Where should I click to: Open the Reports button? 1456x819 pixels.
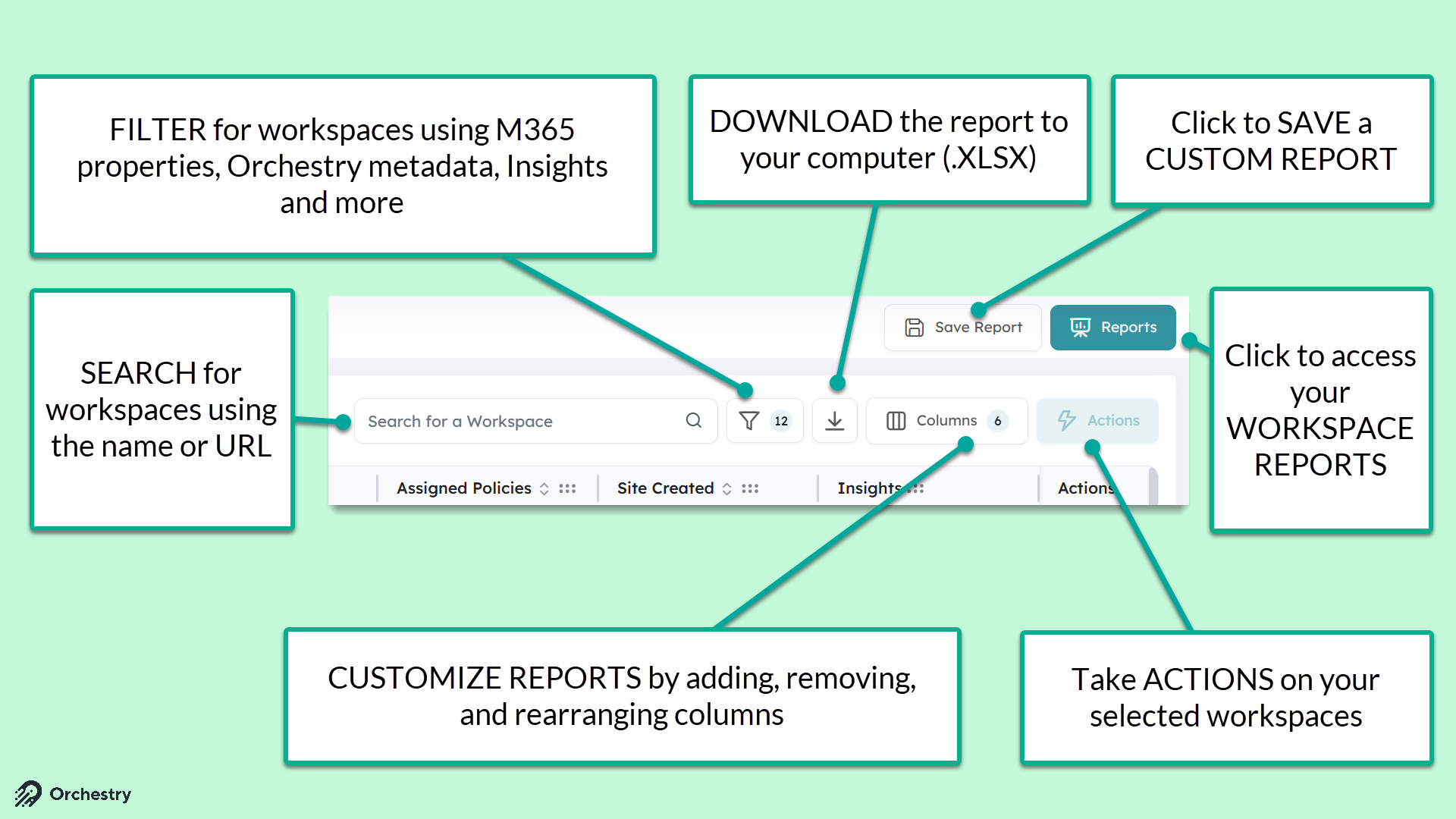[x=1112, y=328]
